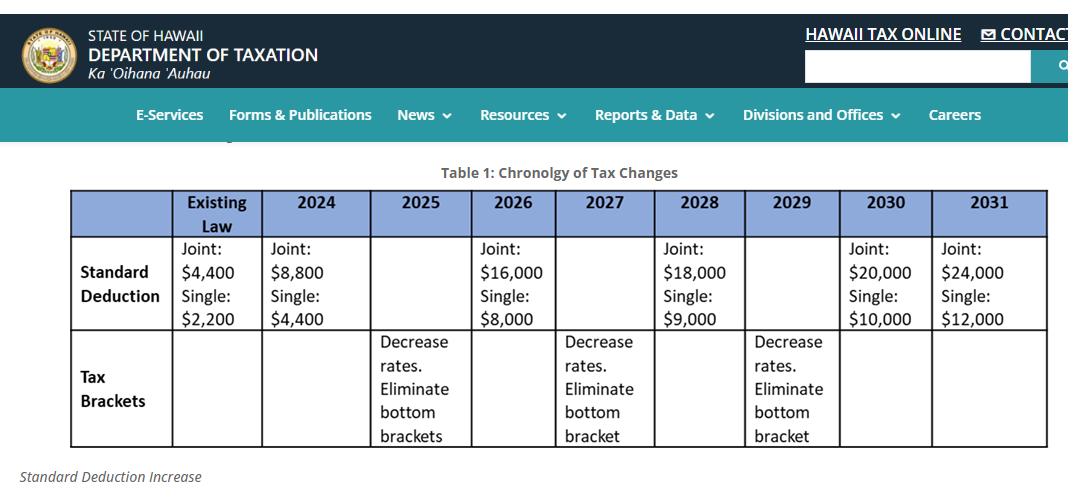Expand the Reports & Data menu
This screenshot has width=1068, height=486.
pyautogui.click(x=654, y=115)
